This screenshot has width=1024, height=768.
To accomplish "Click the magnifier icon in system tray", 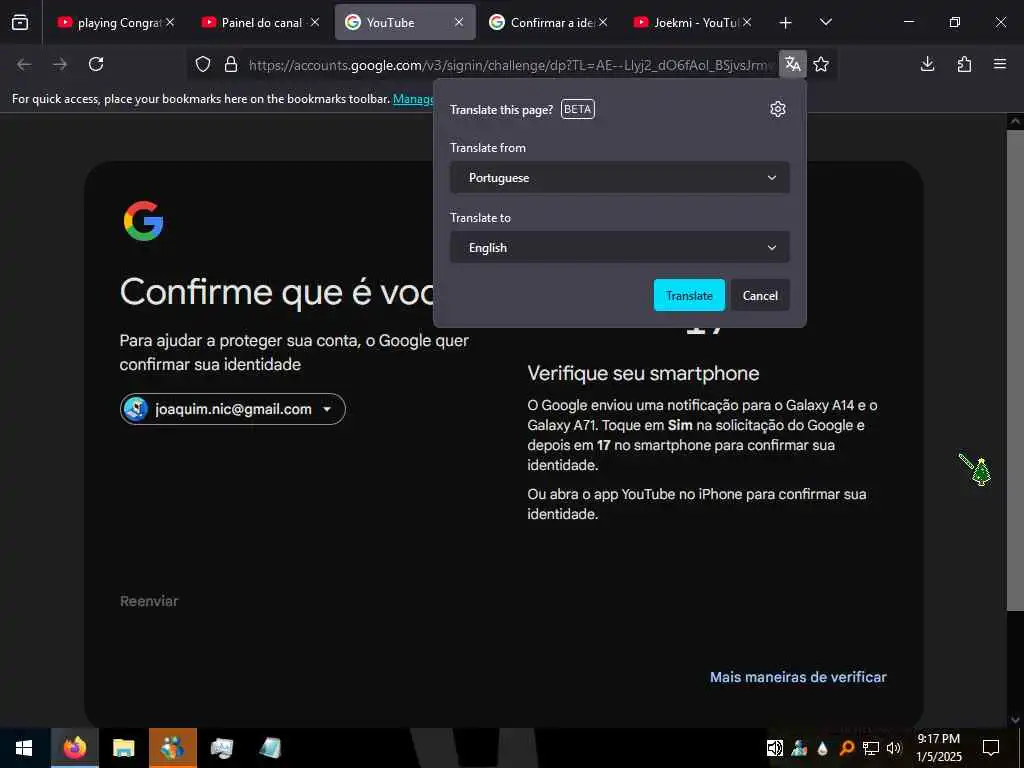I will (846, 748).
